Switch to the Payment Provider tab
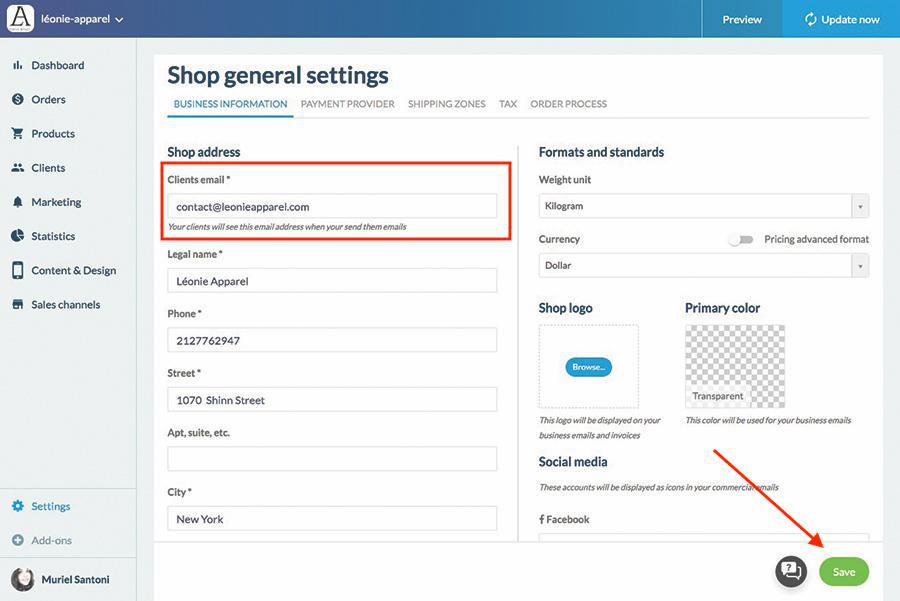The width and height of the screenshot is (900, 601). pyautogui.click(x=347, y=104)
